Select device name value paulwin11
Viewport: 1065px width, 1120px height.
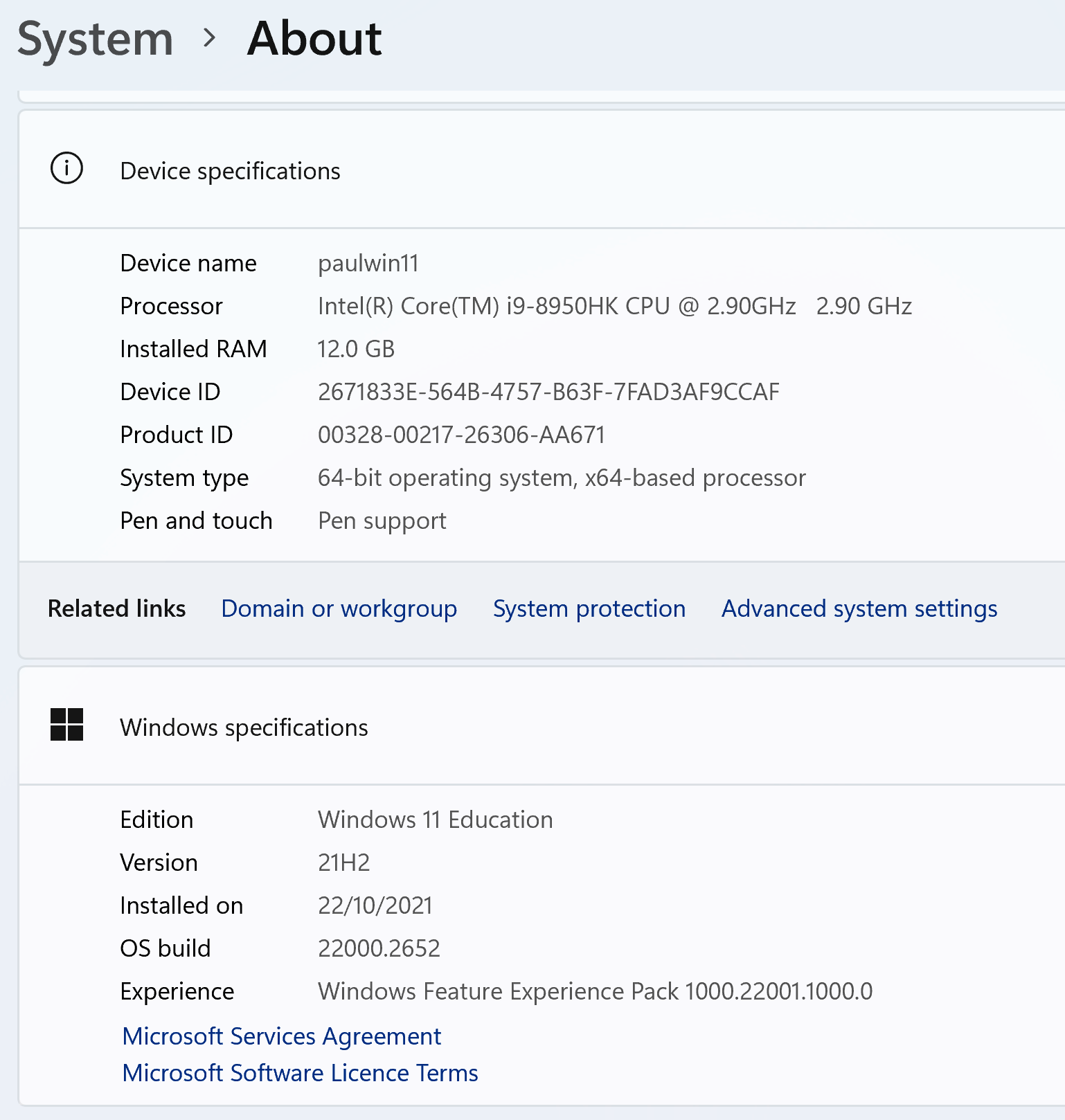click(x=368, y=264)
